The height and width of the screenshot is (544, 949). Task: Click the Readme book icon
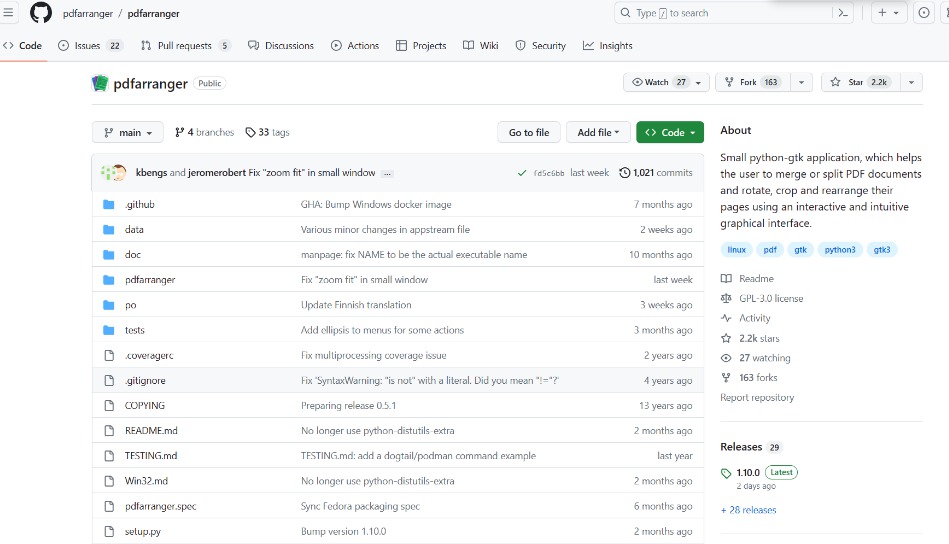coord(726,278)
